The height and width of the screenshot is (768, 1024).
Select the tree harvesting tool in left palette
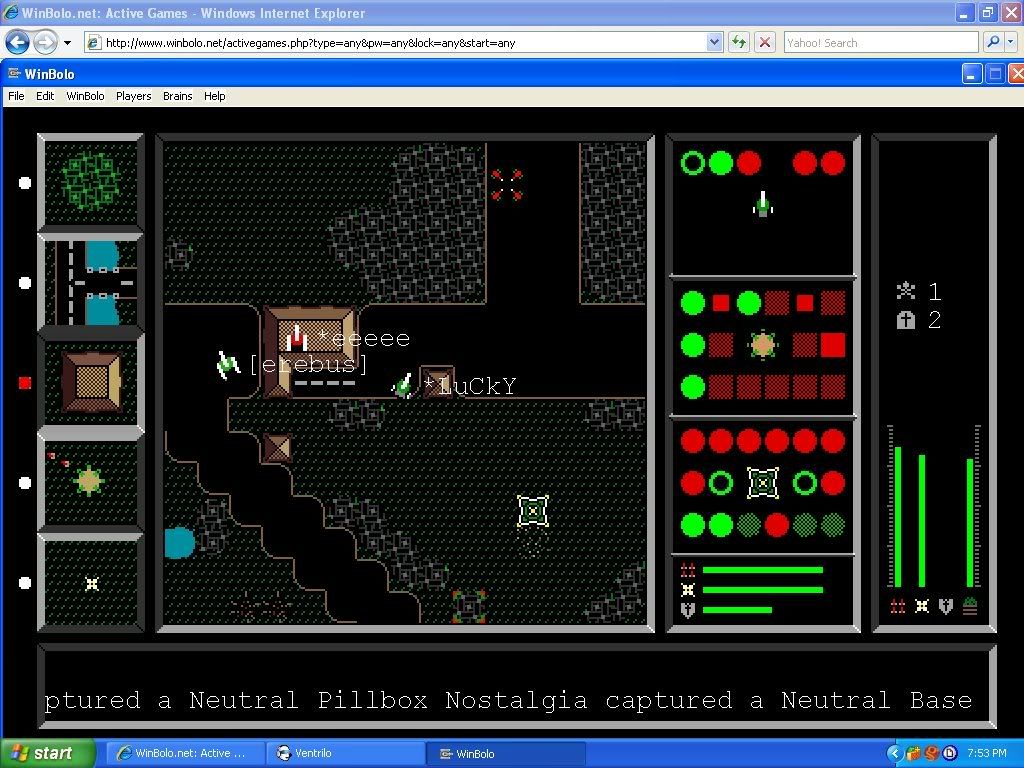91,182
